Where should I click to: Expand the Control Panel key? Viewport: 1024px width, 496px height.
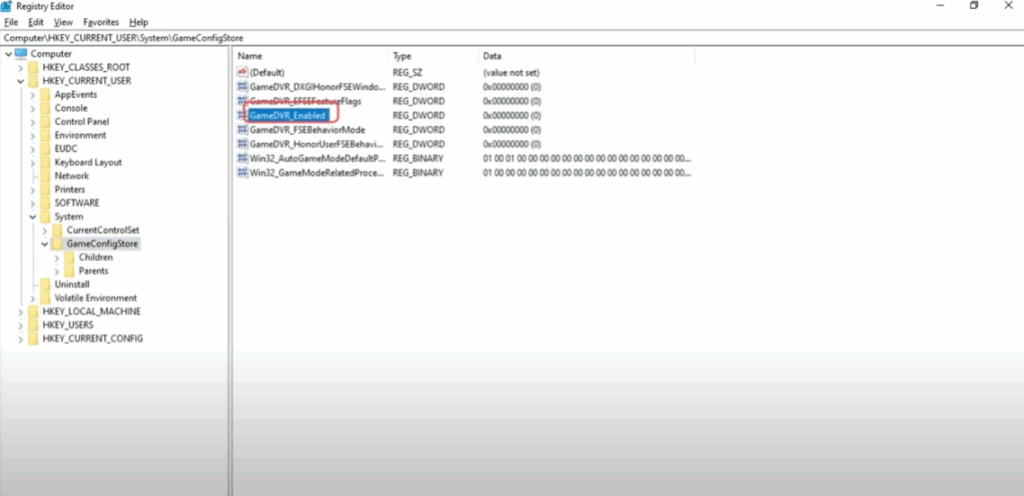(x=33, y=122)
